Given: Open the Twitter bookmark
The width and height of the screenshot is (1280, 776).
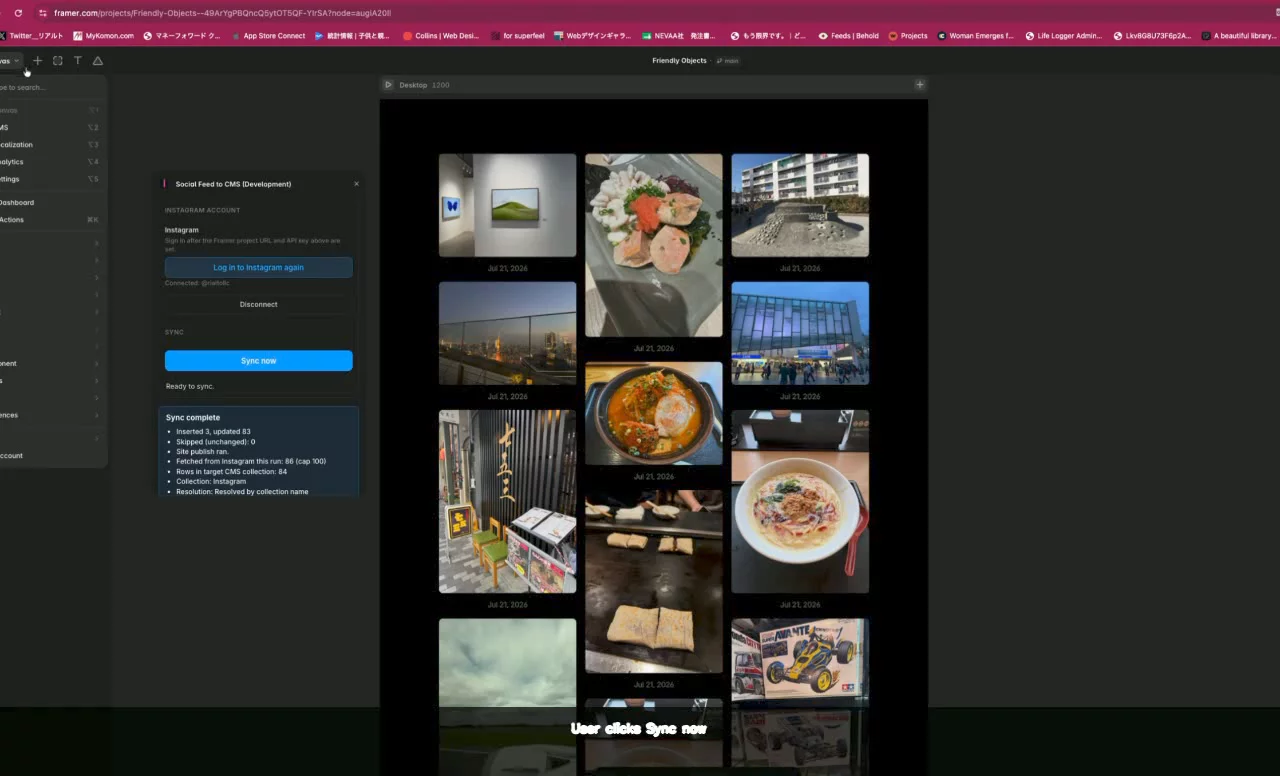Looking at the screenshot, I should coord(31,36).
